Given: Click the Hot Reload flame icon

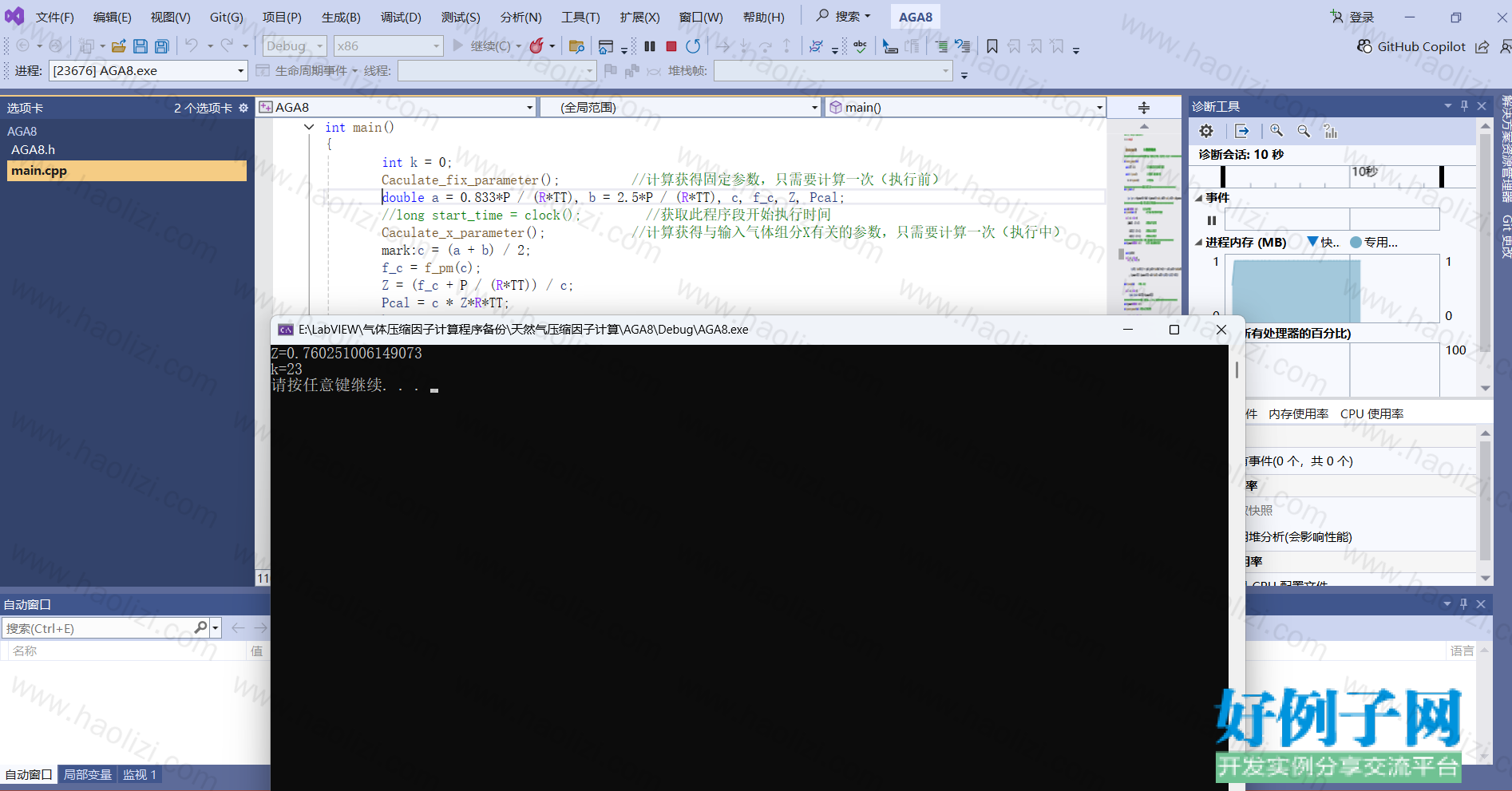Looking at the screenshot, I should [x=537, y=45].
